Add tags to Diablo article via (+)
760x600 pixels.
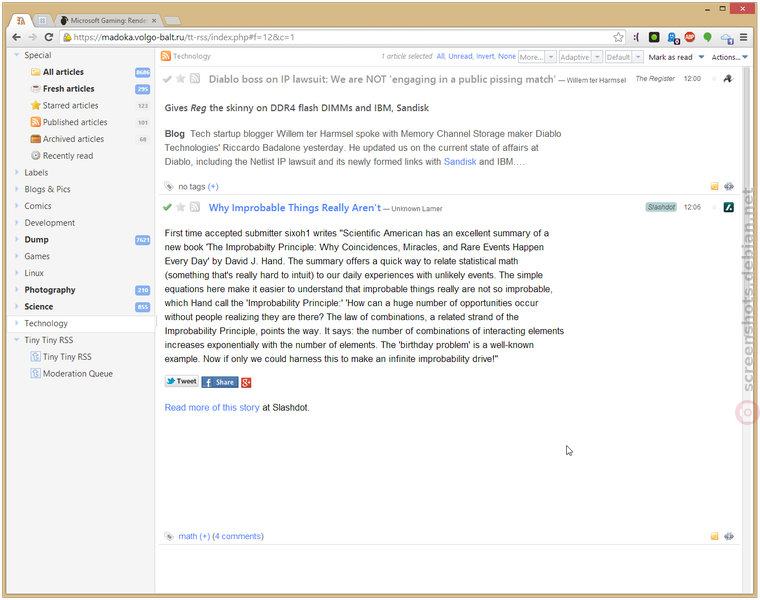[x=213, y=187]
